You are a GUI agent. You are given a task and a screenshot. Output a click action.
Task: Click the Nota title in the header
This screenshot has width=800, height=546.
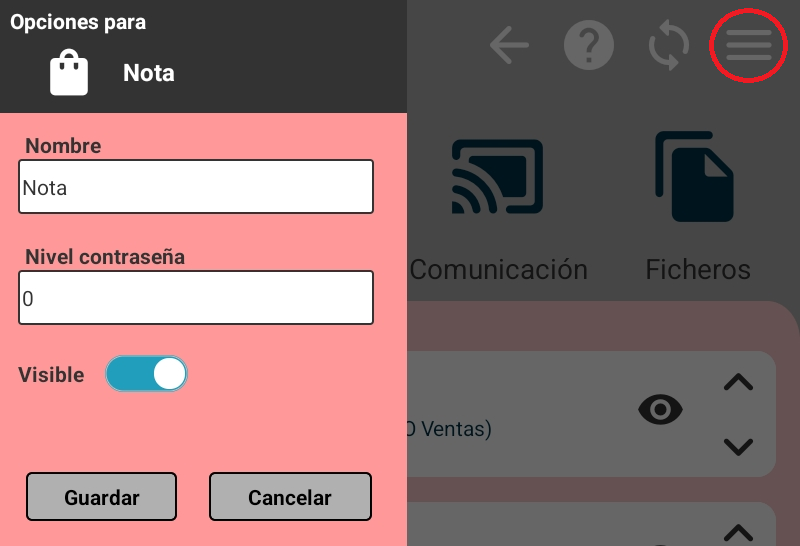coord(149,73)
